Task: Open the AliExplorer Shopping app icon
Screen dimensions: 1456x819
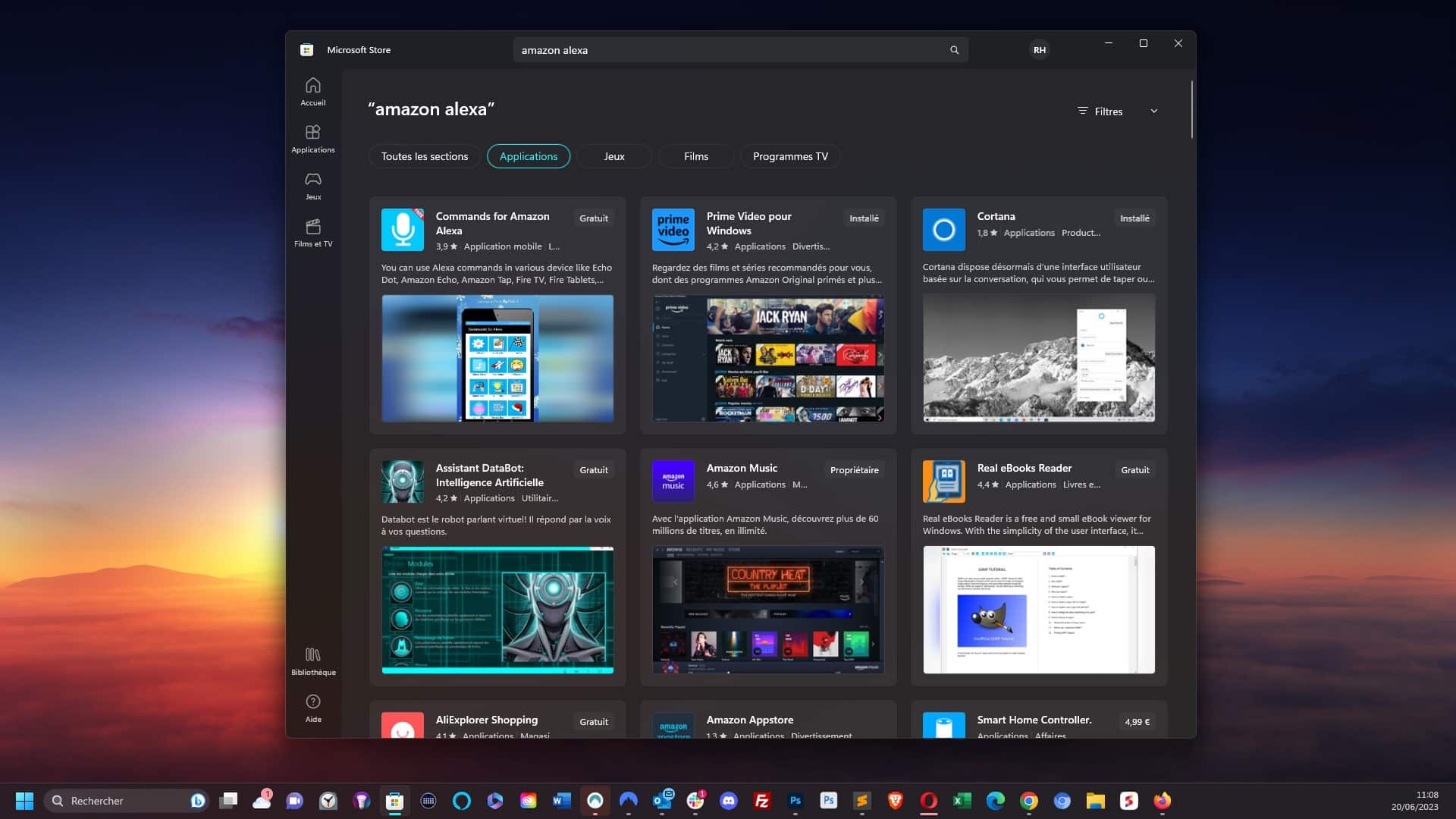Action: pos(403,725)
